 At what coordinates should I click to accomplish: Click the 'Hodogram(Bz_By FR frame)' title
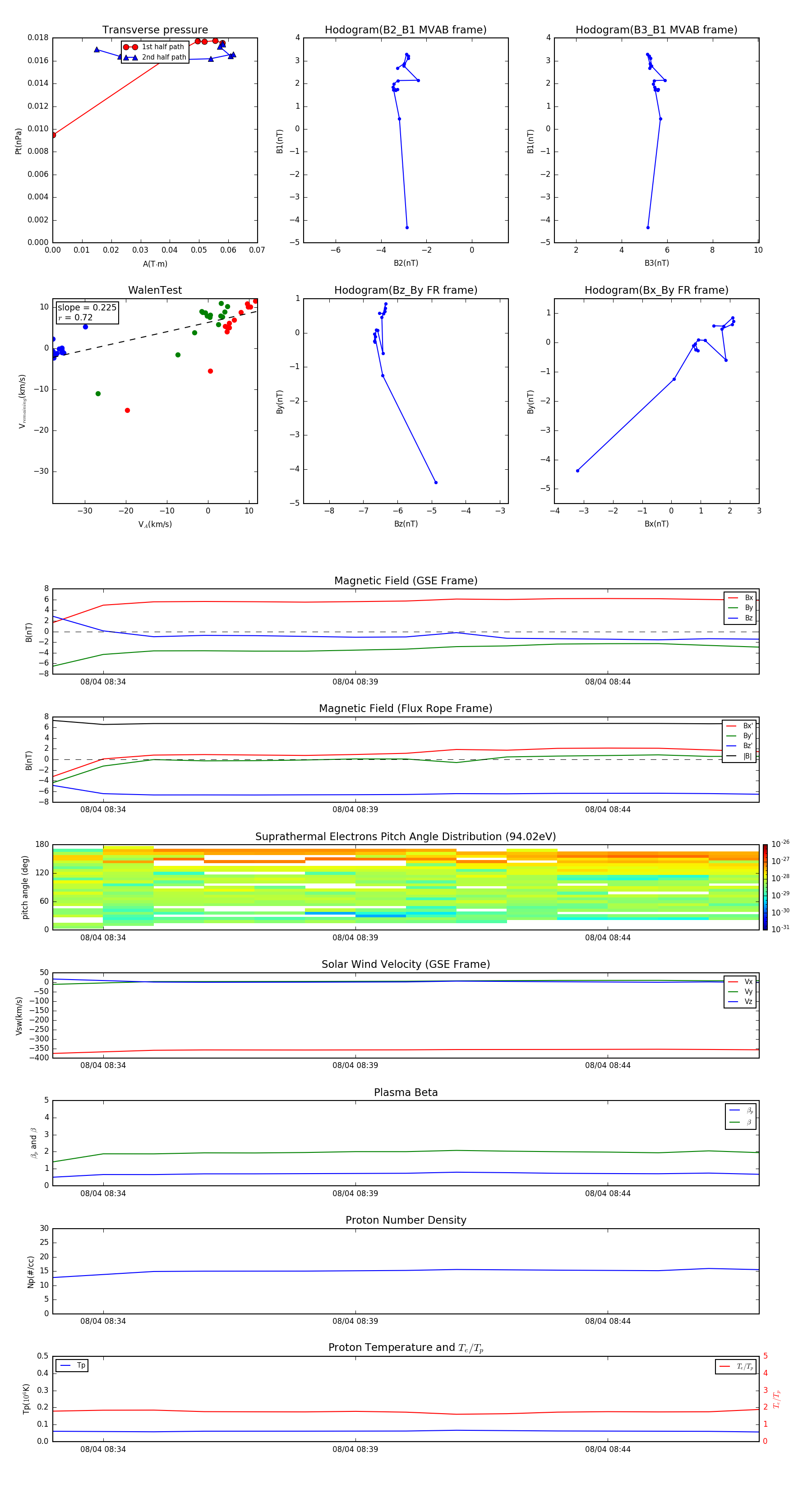tap(406, 290)
